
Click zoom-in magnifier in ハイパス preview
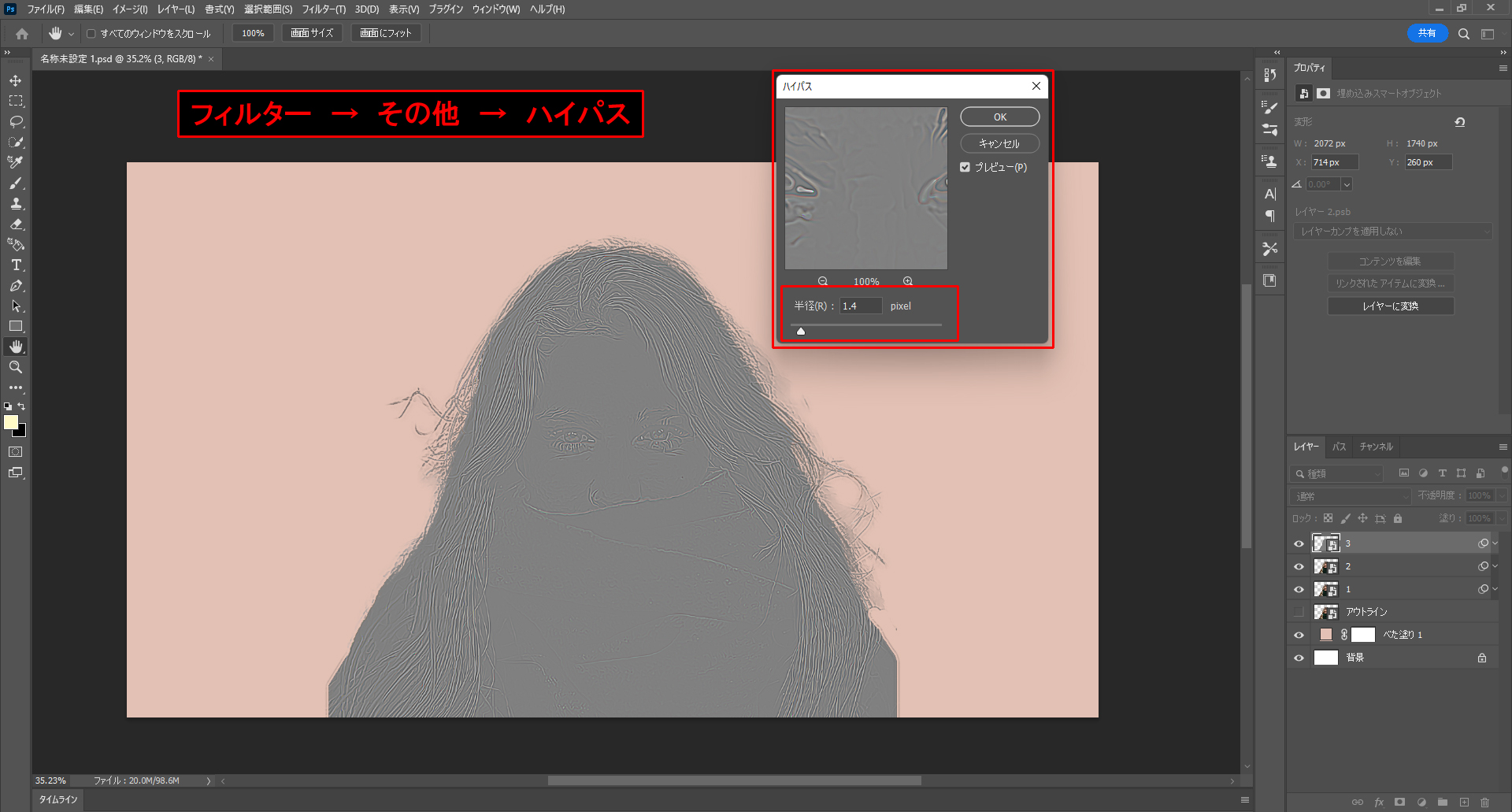908,281
